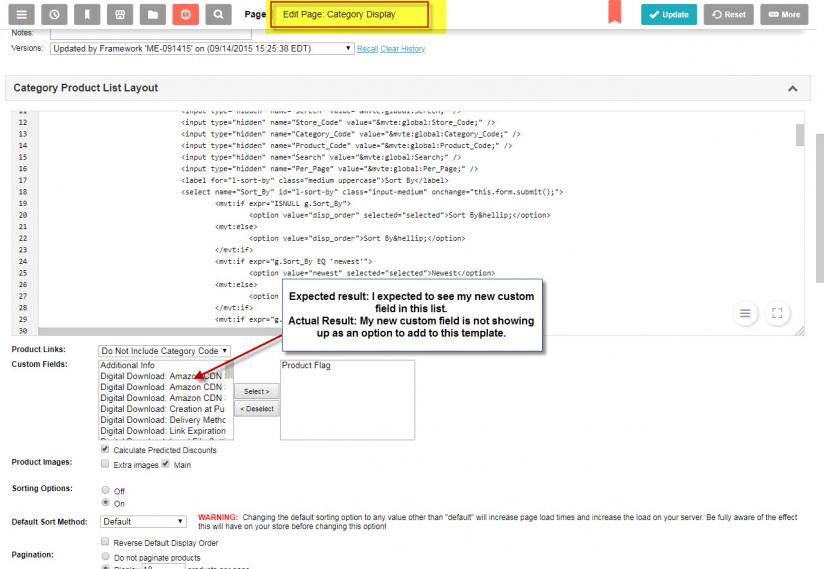Click the green Update button
The width and height of the screenshot is (824, 569).
click(x=669, y=15)
